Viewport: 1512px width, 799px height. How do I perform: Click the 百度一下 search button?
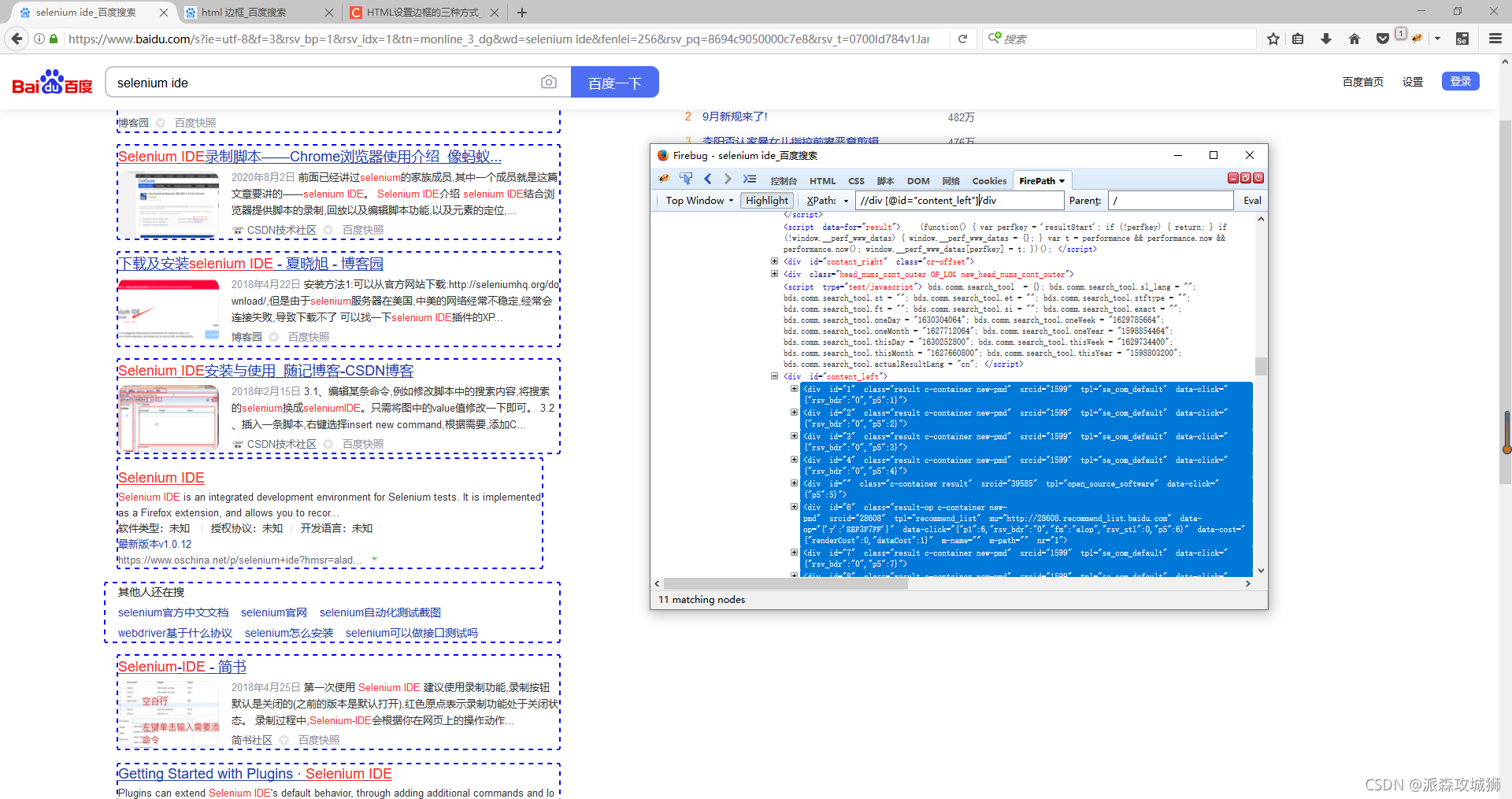click(614, 83)
